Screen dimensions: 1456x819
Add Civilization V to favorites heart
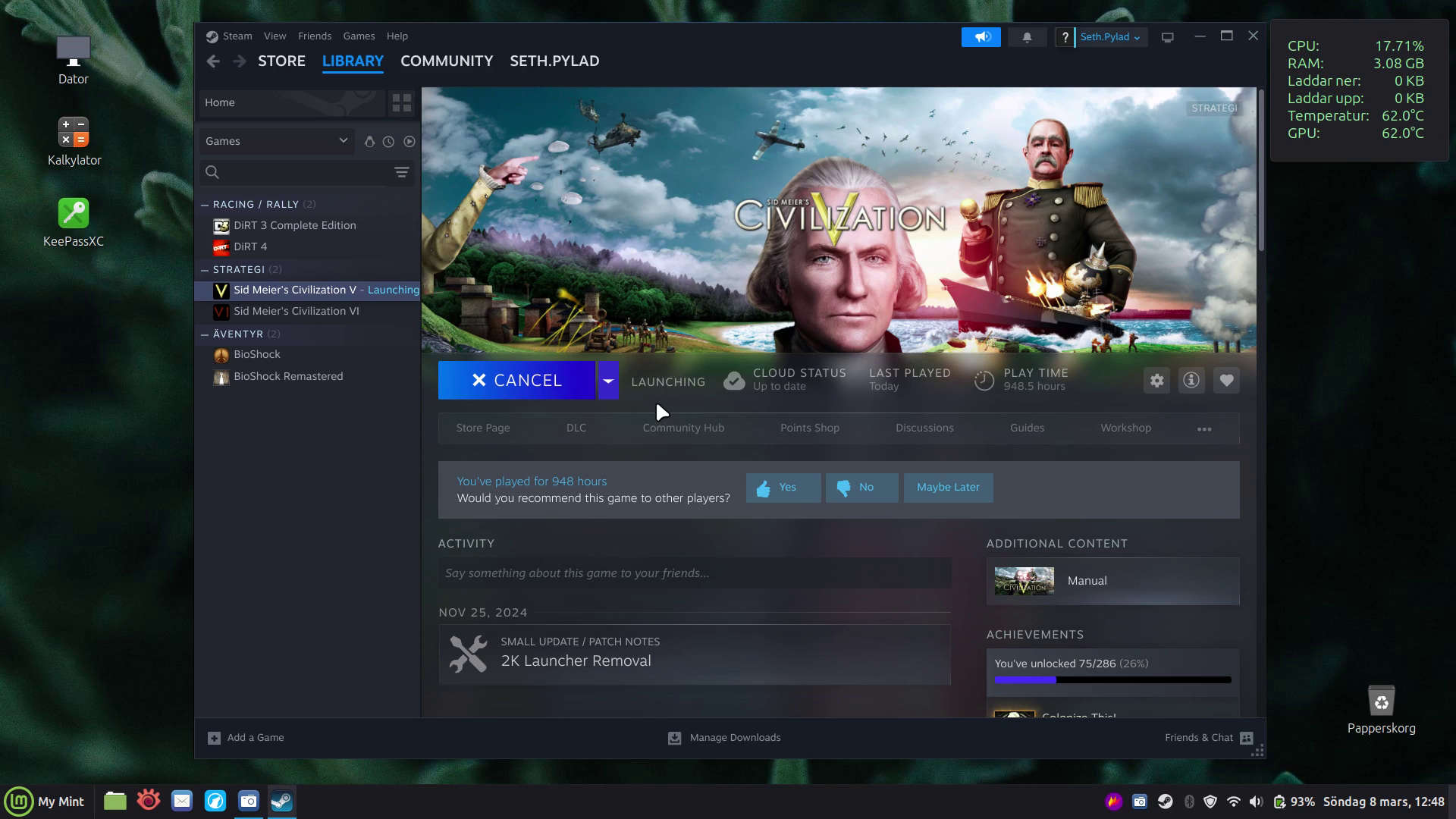[x=1226, y=381]
